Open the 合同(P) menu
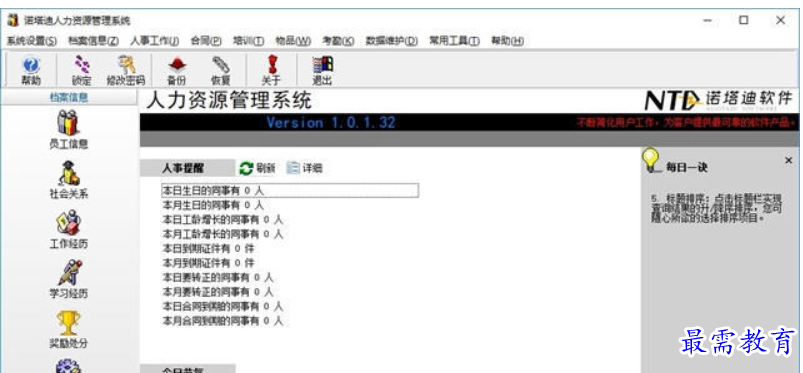Image resolution: width=803 pixels, height=373 pixels. click(206, 40)
